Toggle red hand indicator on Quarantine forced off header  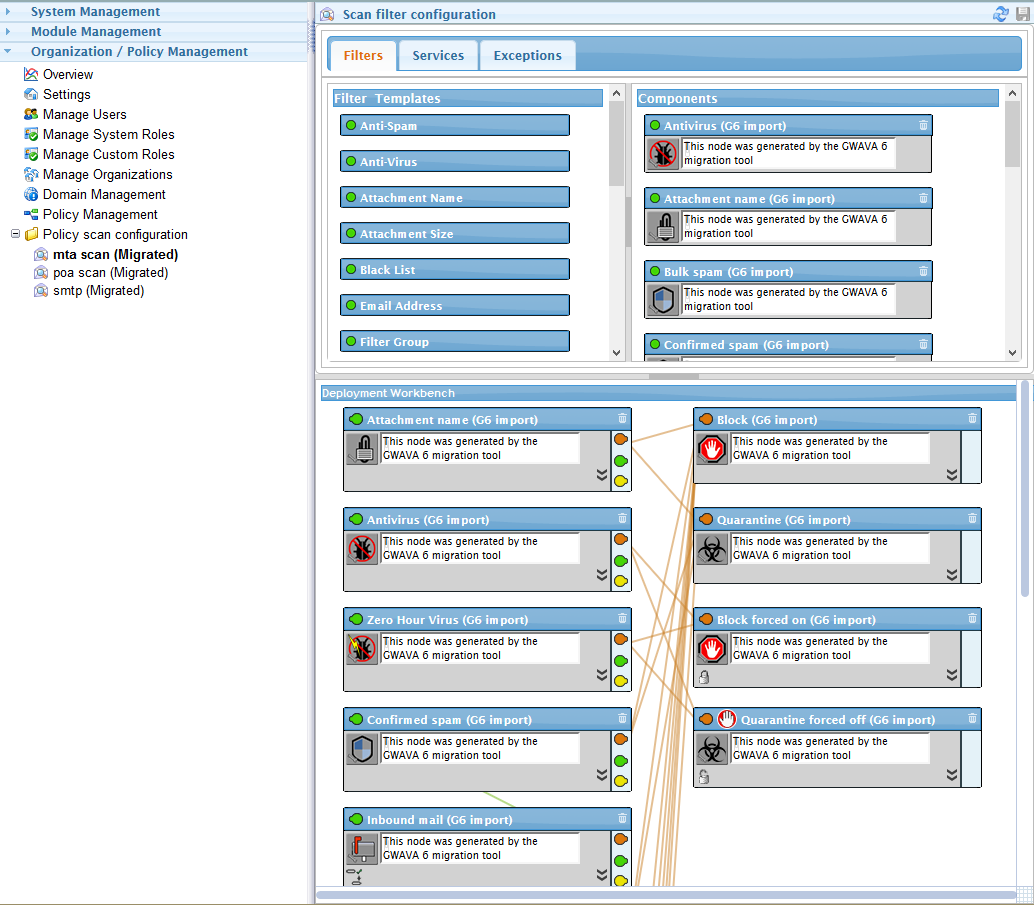tap(727, 719)
